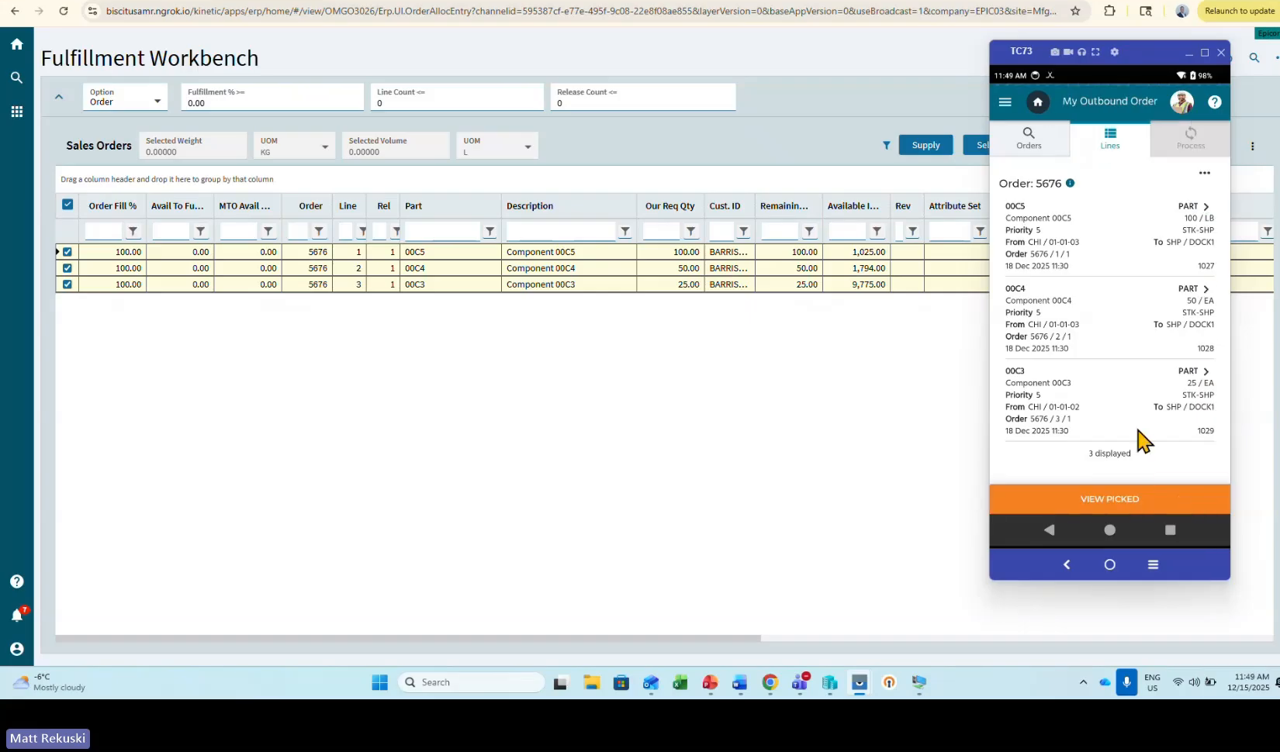The height and width of the screenshot is (752, 1280).
Task: Open the TC73 settings gear icon
Action: coord(1115,52)
